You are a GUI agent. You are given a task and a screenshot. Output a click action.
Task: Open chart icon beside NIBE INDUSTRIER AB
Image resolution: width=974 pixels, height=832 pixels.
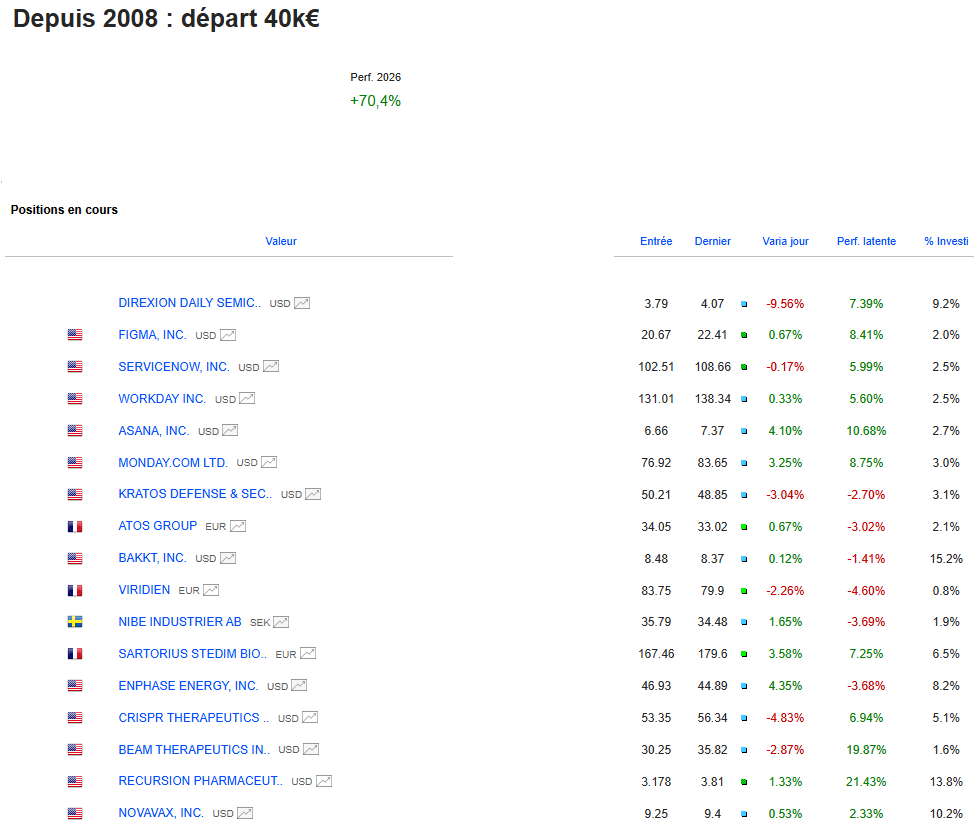[x=281, y=622]
